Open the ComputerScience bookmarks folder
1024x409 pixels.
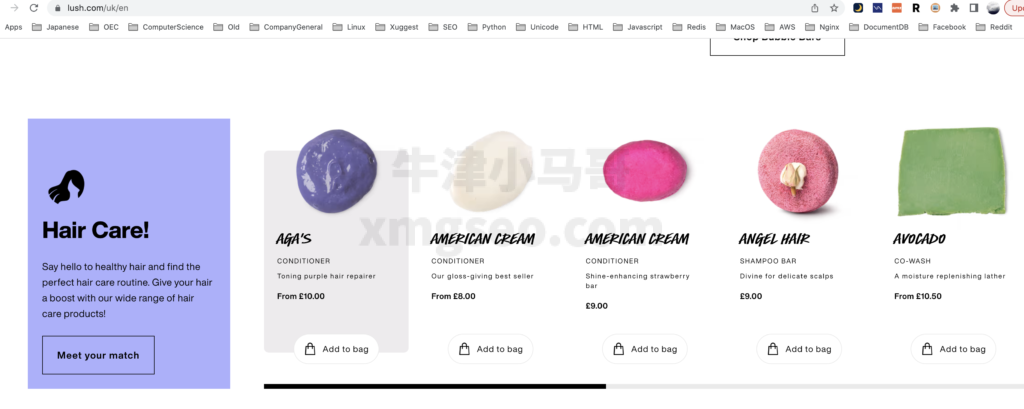pos(166,27)
